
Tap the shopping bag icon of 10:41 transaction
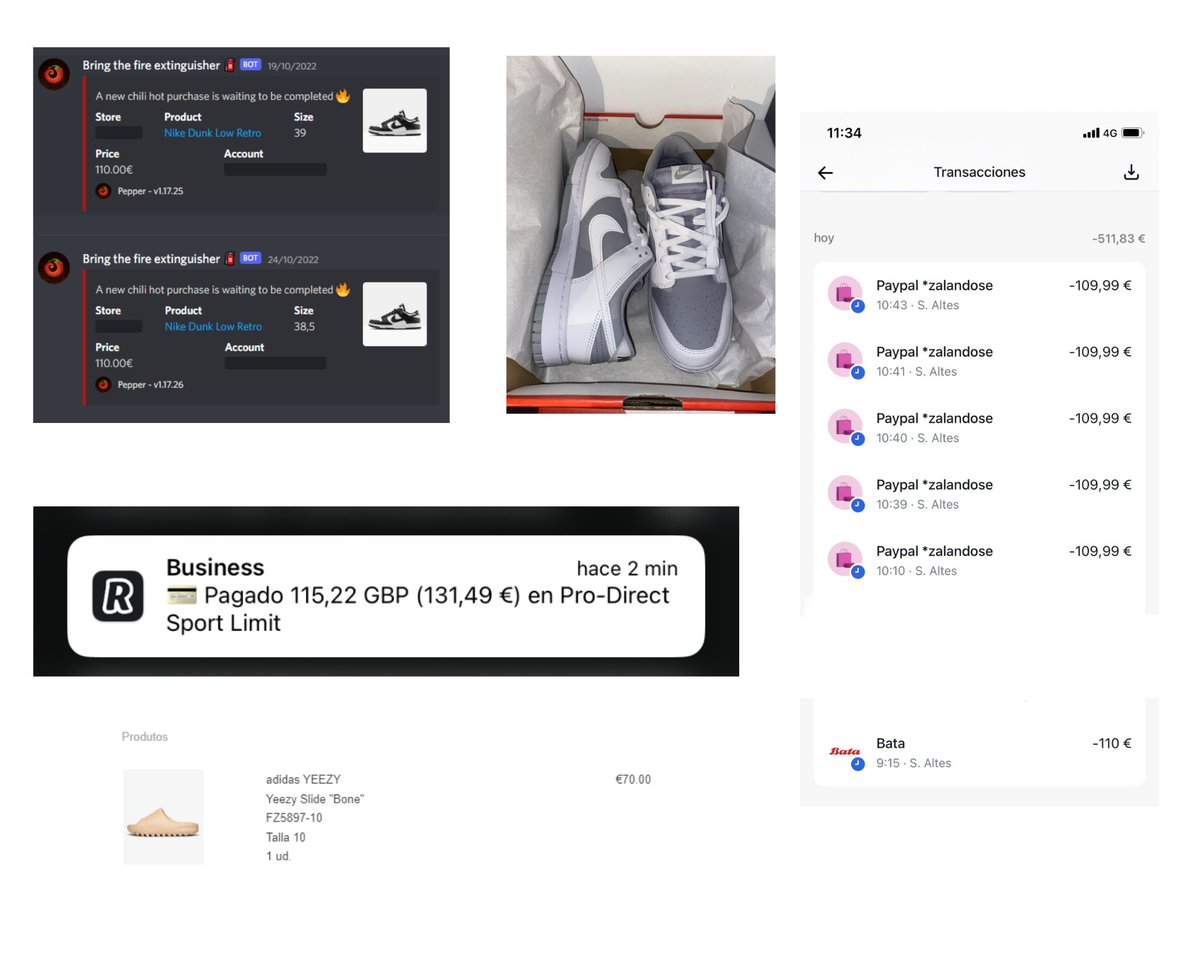845,359
